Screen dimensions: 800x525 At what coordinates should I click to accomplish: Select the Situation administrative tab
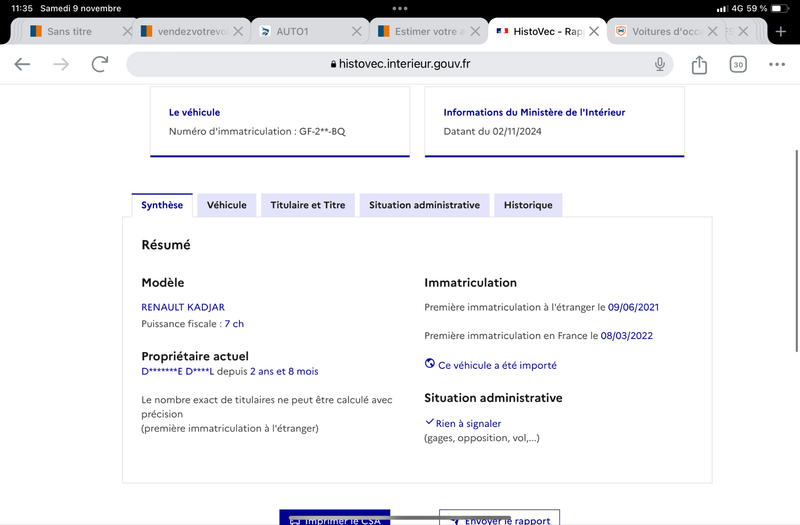(x=424, y=205)
